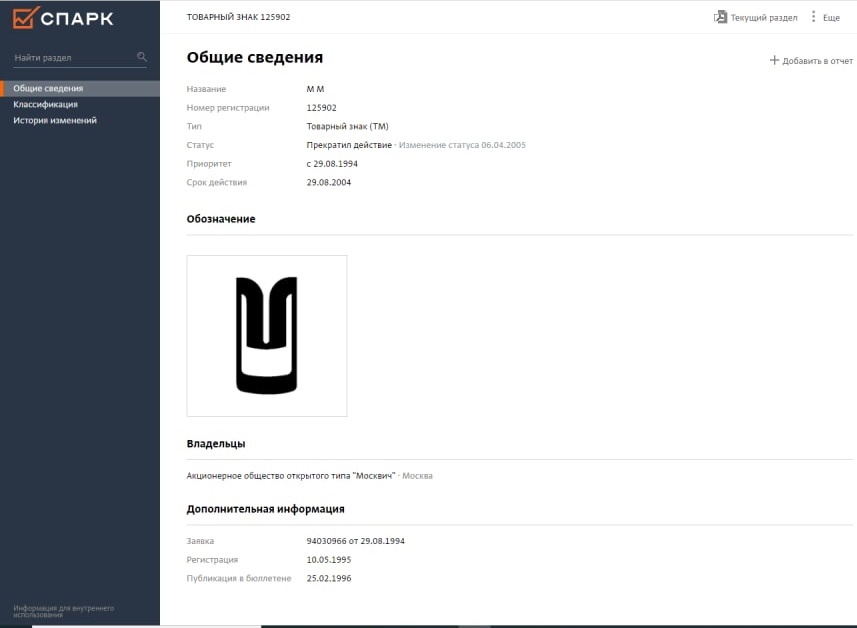Click the export icon beside Текущий раздел
The width and height of the screenshot is (857, 628).
720,17
